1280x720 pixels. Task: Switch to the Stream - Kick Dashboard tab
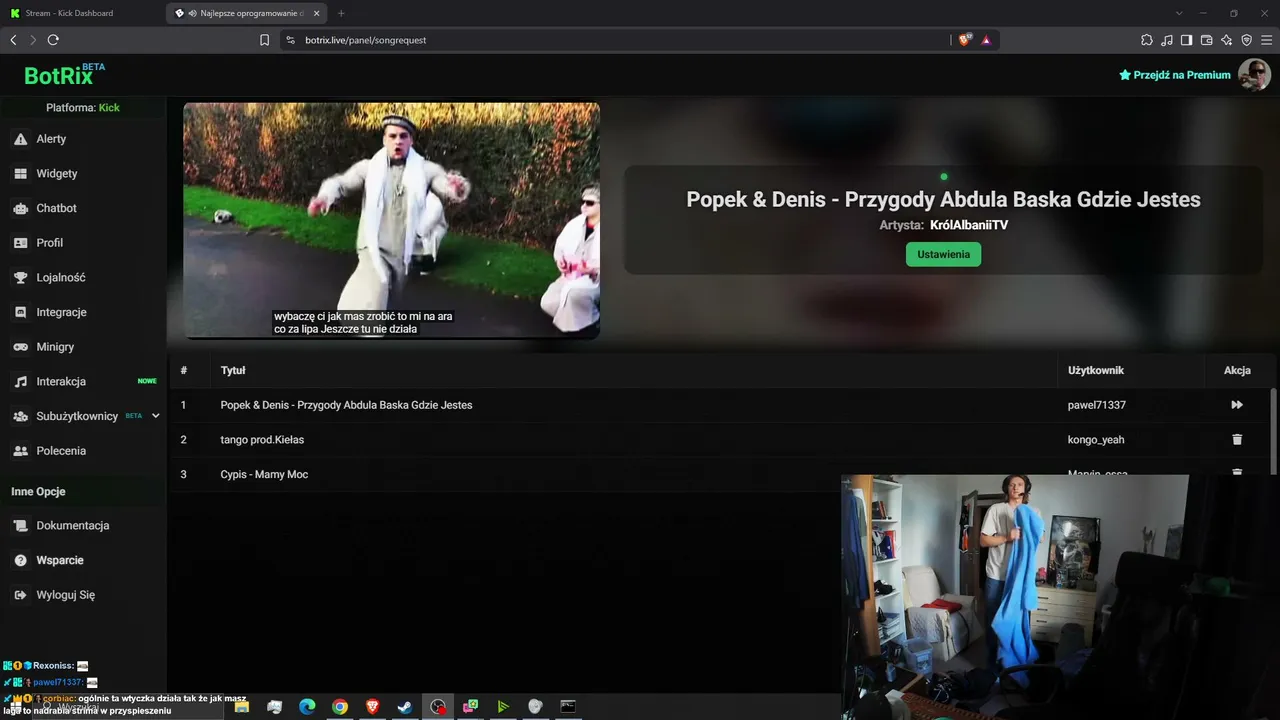click(x=80, y=13)
